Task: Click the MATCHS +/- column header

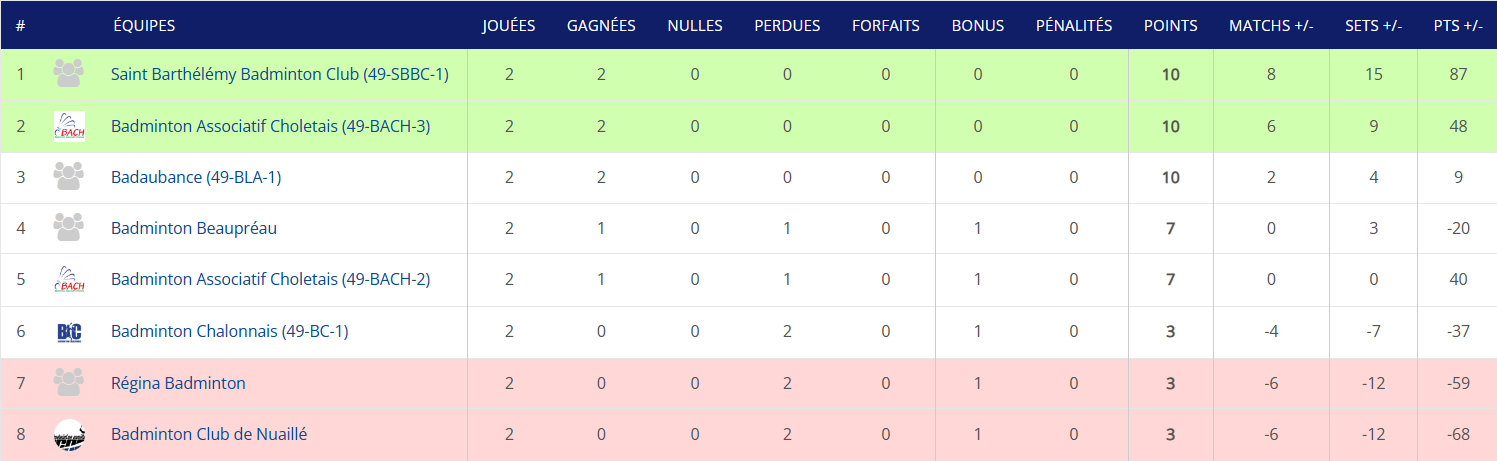Action: pos(1271,26)
